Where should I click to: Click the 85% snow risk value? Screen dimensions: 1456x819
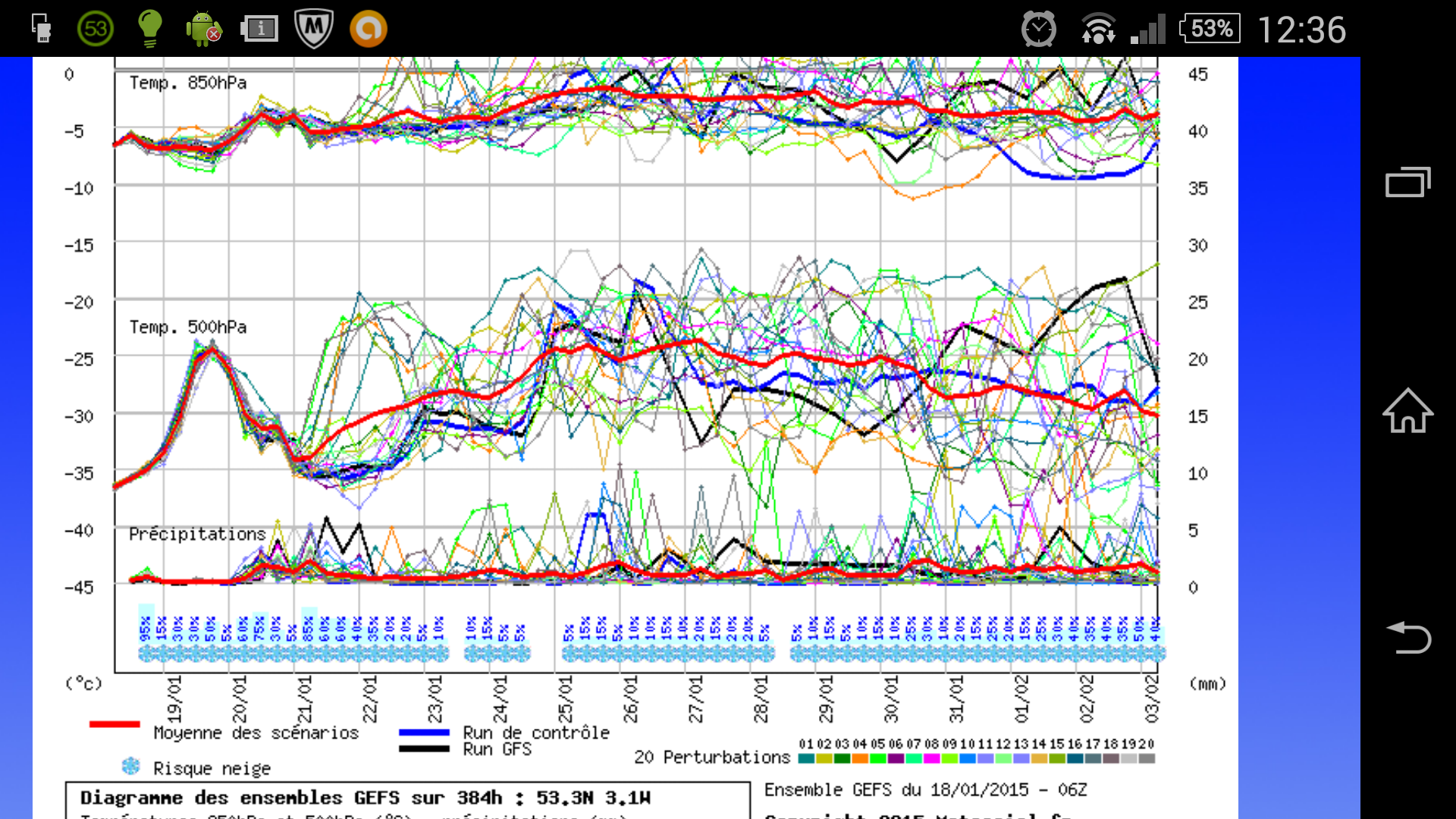tap(309, 629)
